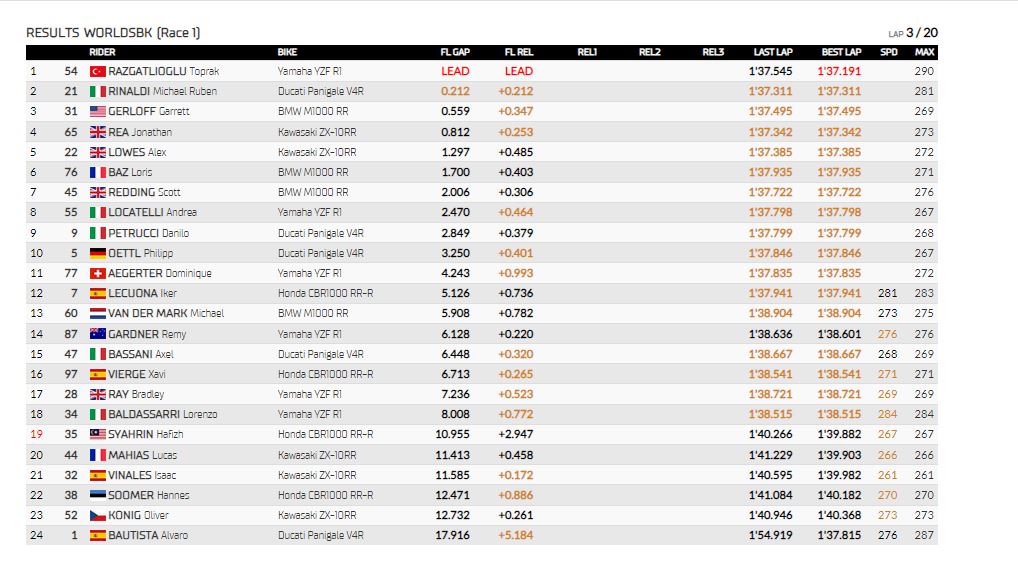Select the BEST LAP column header
The width and height of the screenshot is (1018, 562).
click(x=841, y=52)
